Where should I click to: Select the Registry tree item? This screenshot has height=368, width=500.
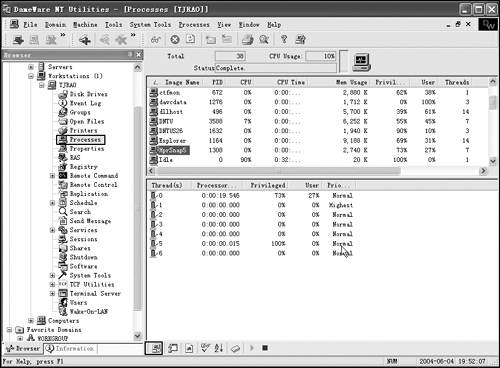(83, 167)
